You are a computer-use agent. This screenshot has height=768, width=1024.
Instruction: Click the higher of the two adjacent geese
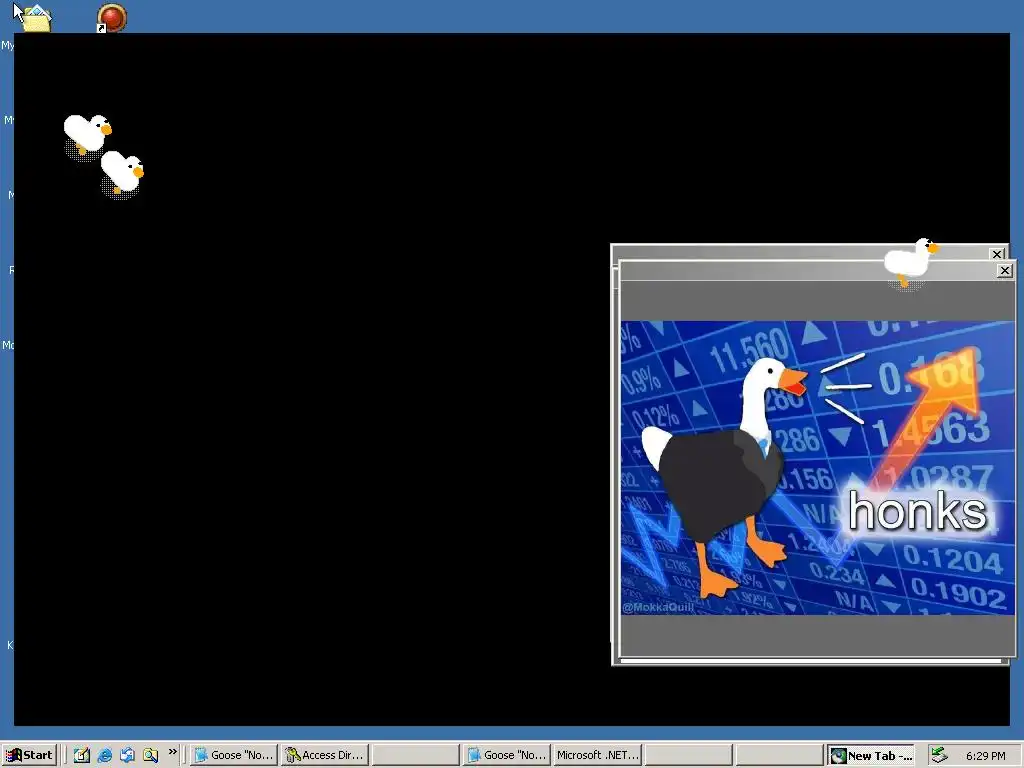(x=88, y=135)
